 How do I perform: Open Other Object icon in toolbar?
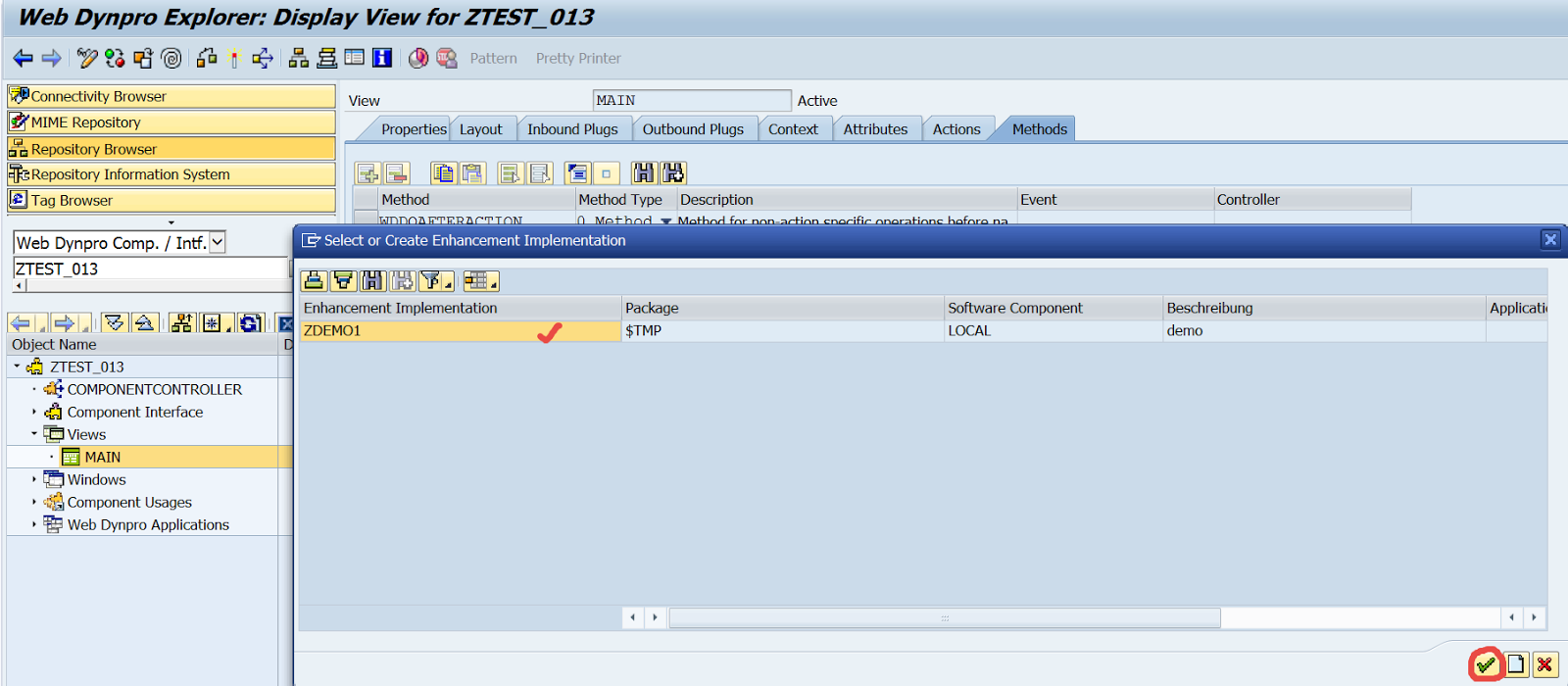click(x=143, y=59)
